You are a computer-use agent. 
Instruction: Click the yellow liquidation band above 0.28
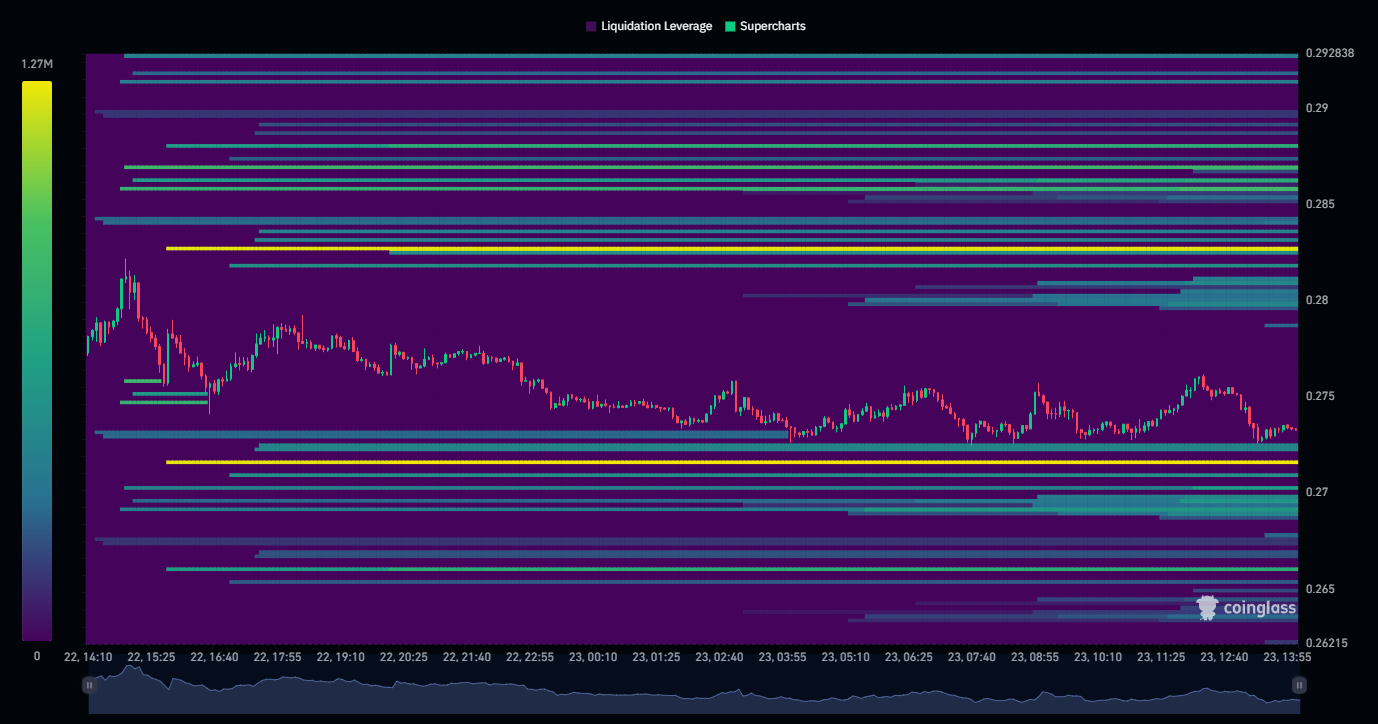732,248
